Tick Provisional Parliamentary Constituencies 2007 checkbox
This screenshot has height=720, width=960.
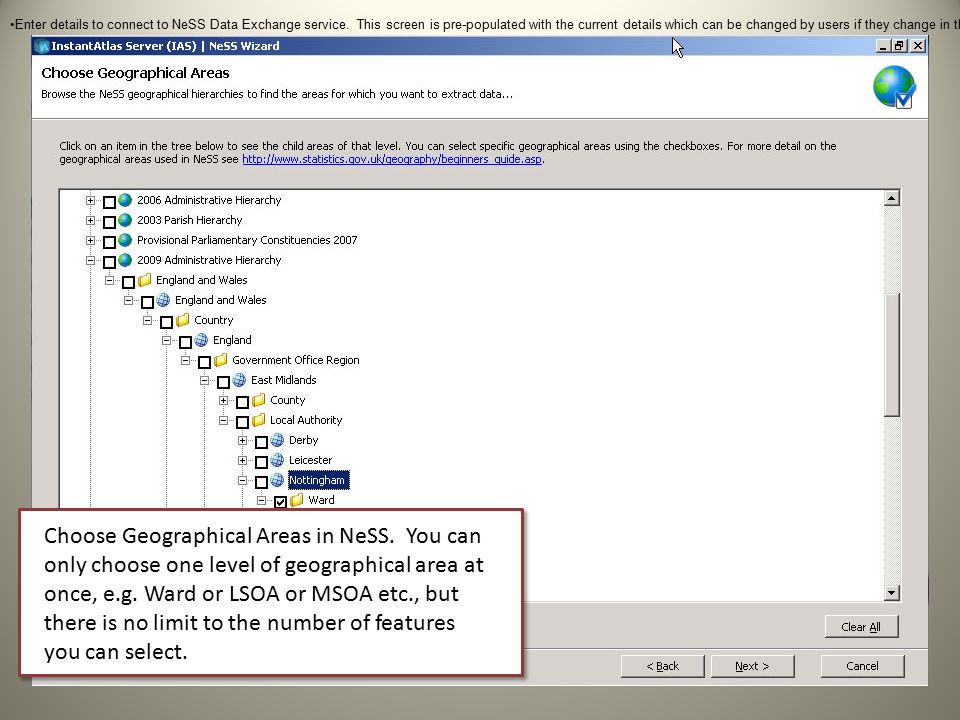[110, 242]
